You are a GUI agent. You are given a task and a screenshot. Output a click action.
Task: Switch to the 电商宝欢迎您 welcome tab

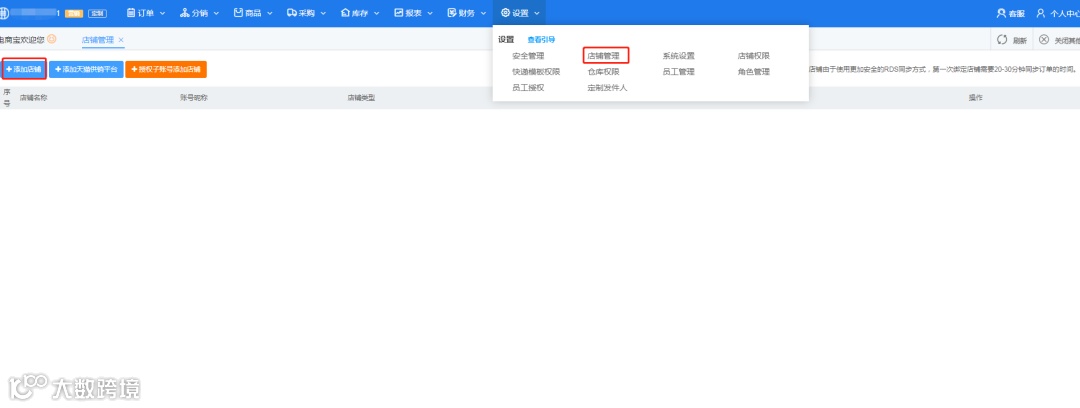(22, 40)
